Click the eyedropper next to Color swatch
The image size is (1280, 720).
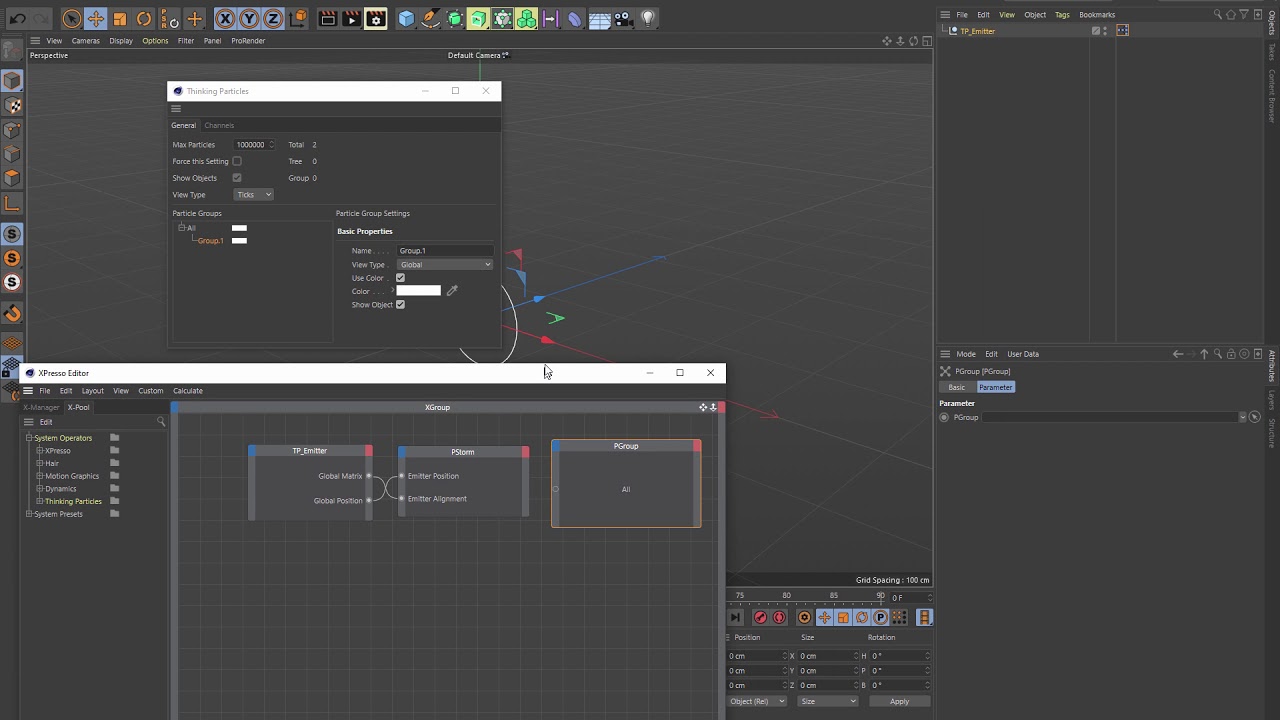point(452,291)
